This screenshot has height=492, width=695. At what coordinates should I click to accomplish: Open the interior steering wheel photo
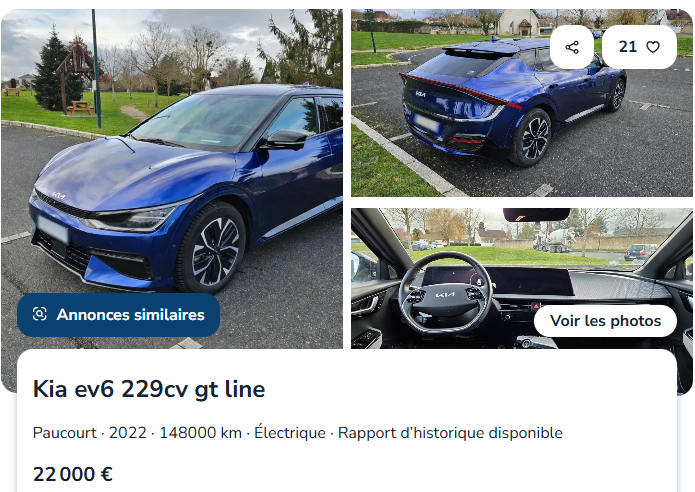pos(522,278)
